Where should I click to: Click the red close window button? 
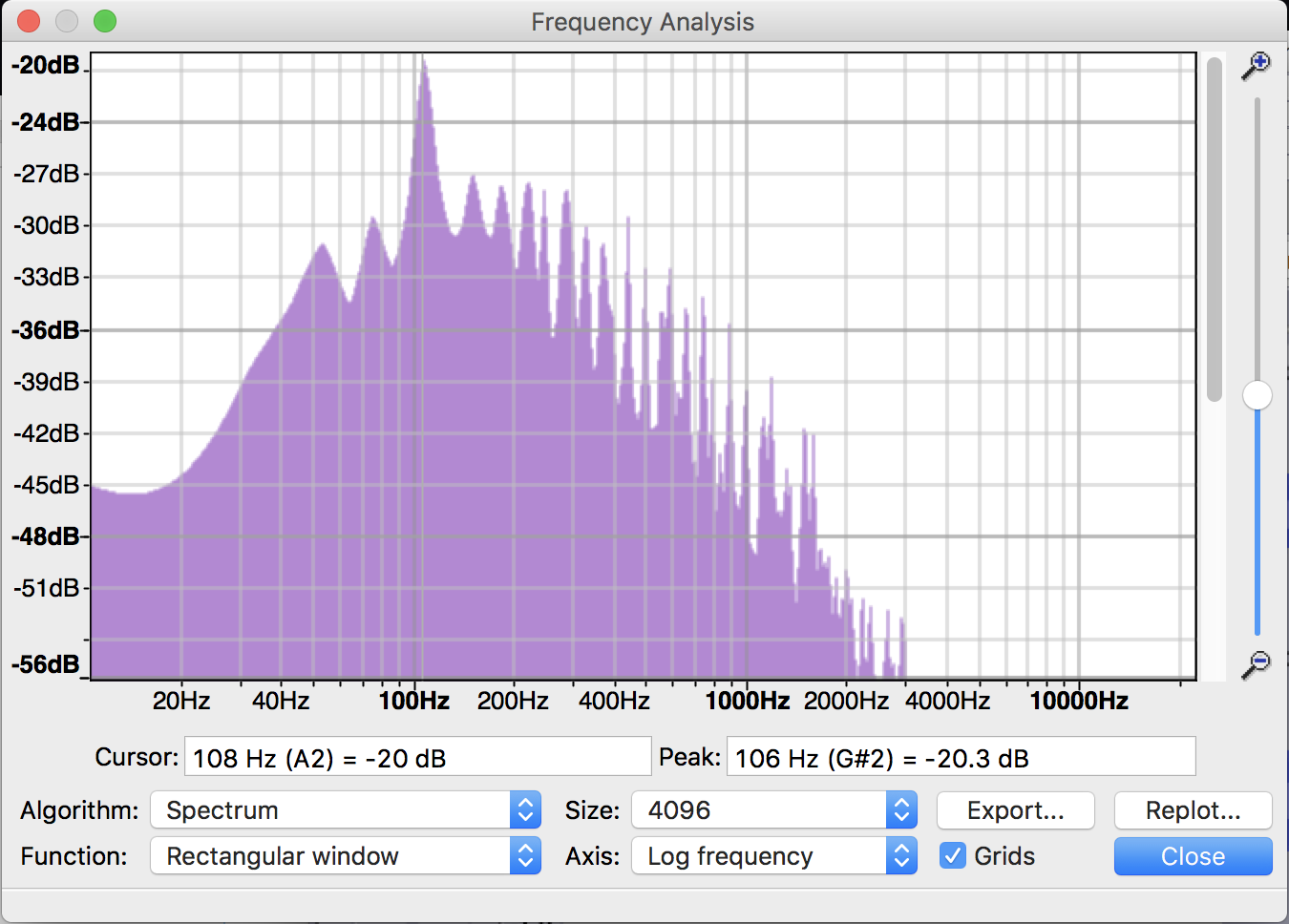tap(29, 21)
